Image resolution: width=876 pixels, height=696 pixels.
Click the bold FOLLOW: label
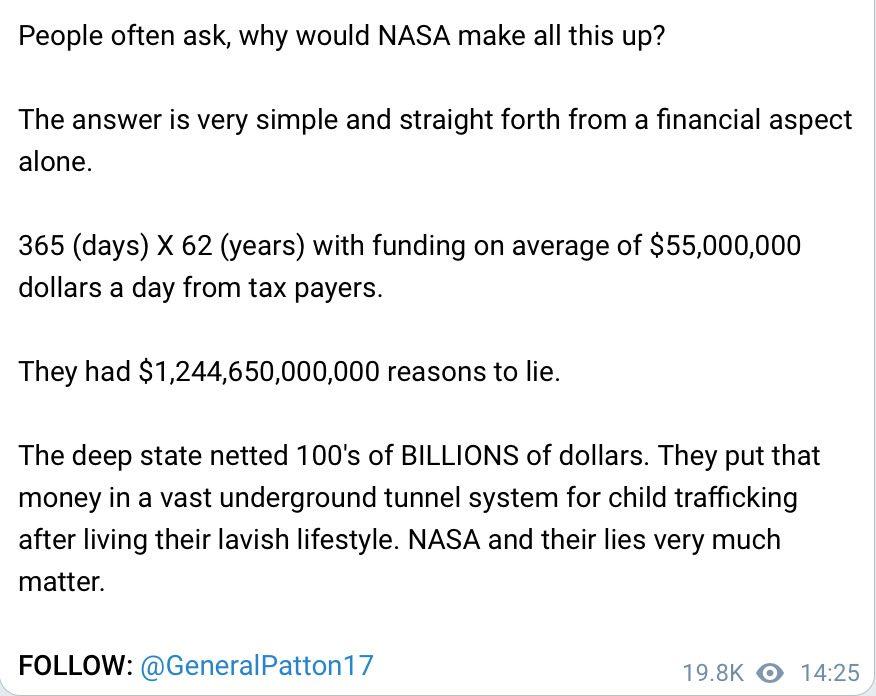point(75,665)
